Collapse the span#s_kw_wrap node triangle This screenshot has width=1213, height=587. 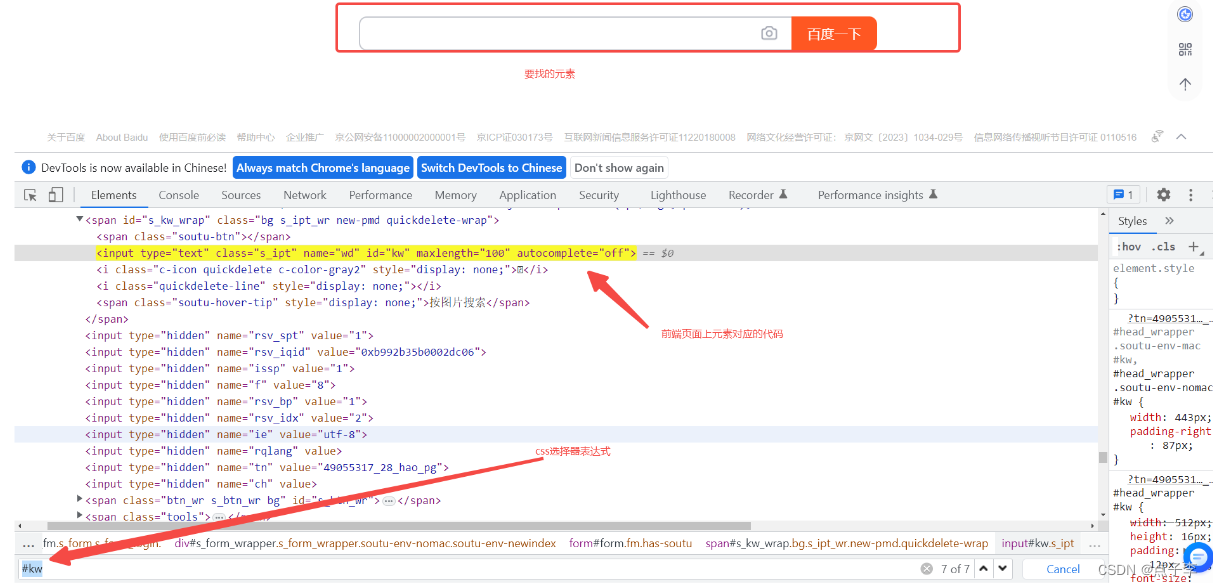tap(80, 220)
